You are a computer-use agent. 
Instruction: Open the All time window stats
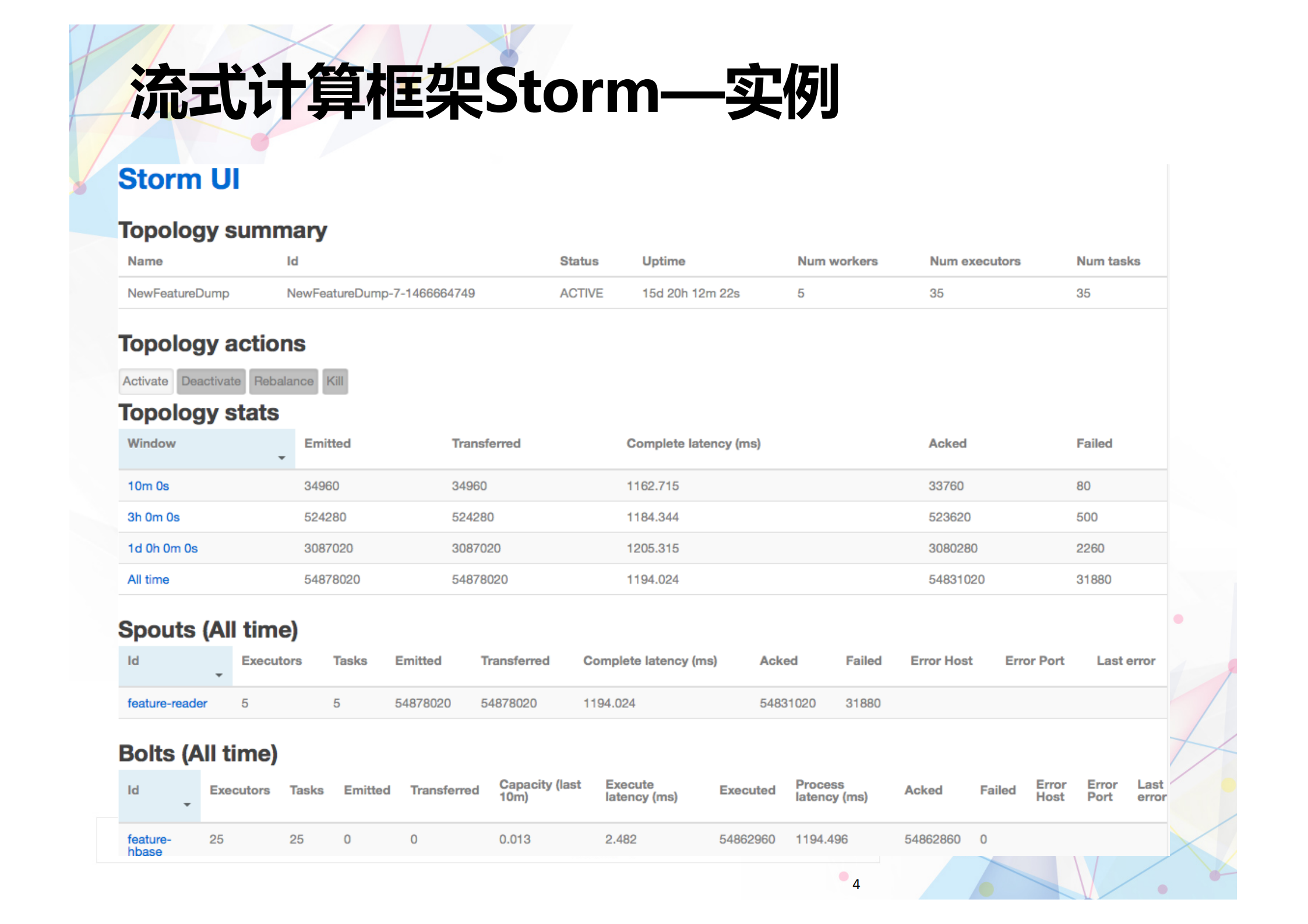pos(148,579)
